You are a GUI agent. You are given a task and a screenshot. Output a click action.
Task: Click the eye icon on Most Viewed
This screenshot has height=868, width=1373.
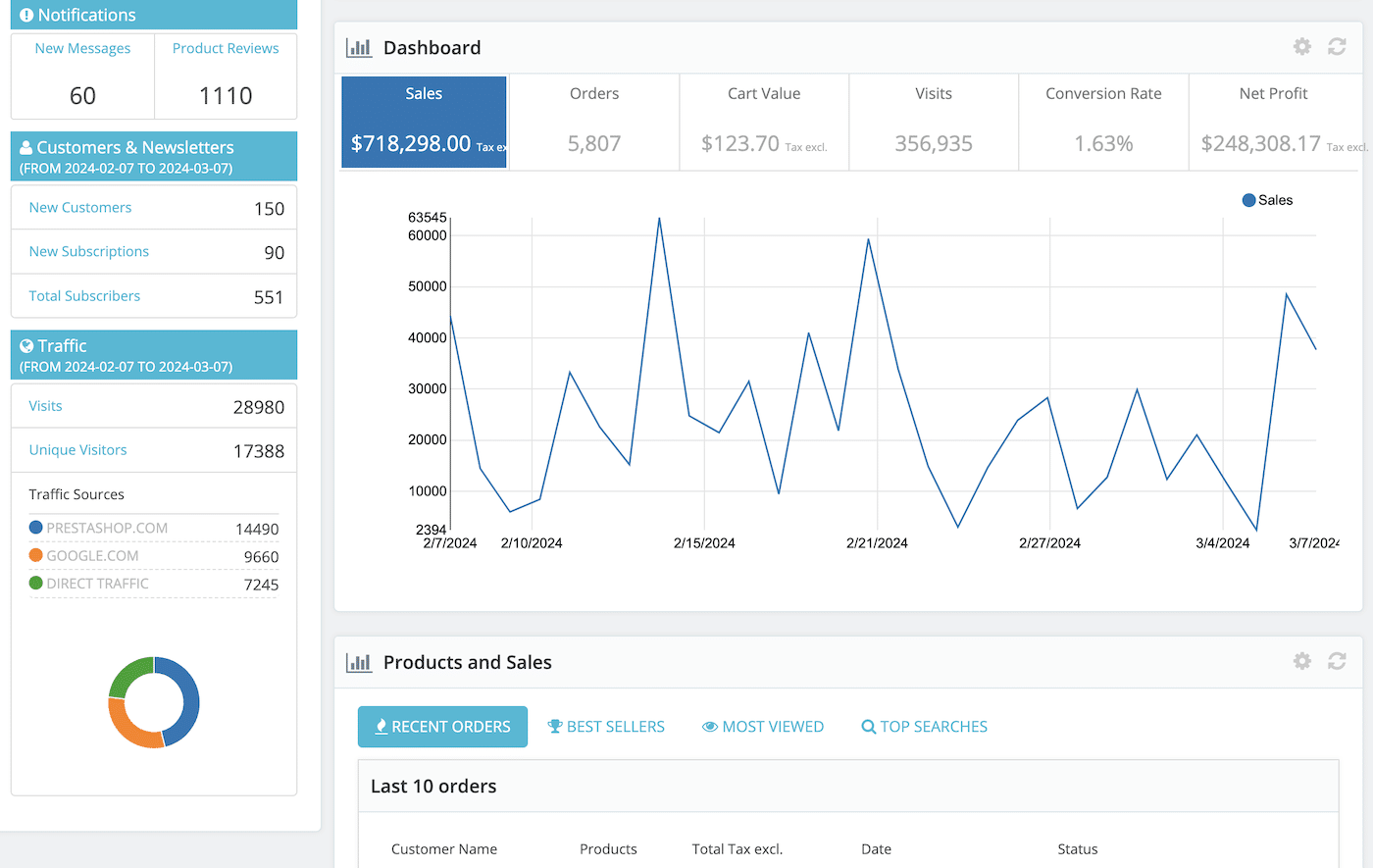tap(709, 726)
